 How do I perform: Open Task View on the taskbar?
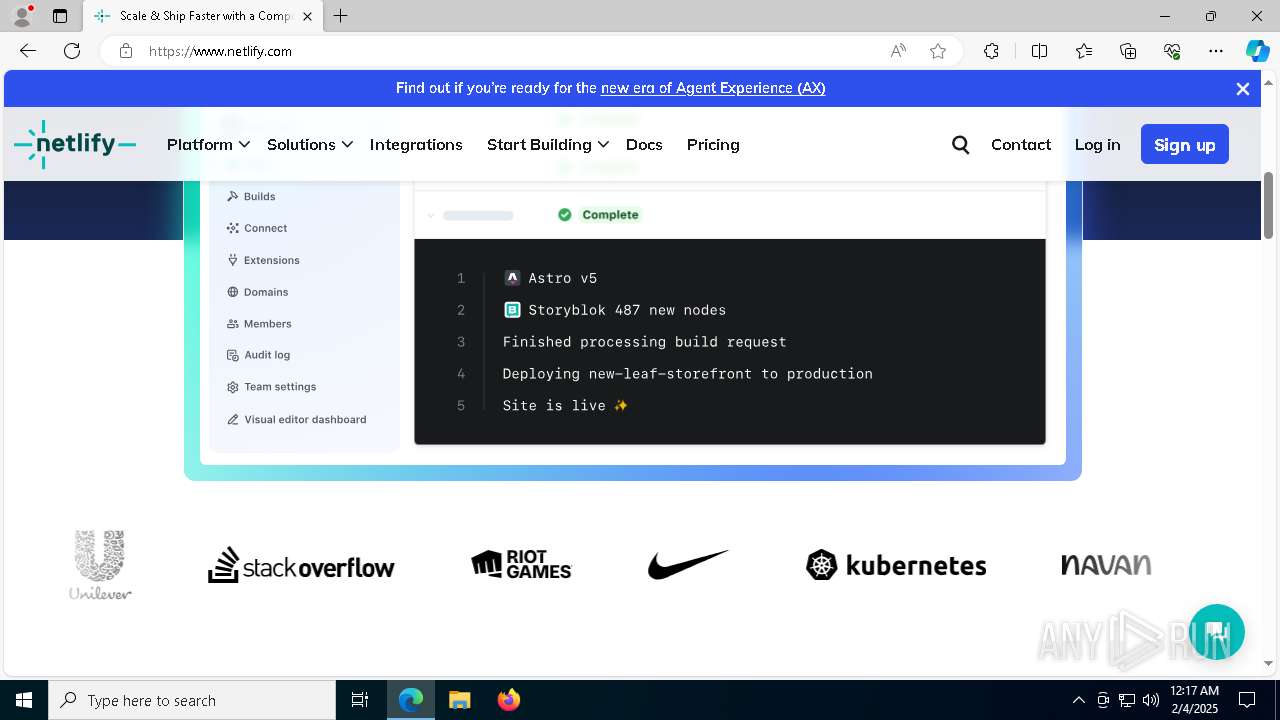[x=360, y=700]
